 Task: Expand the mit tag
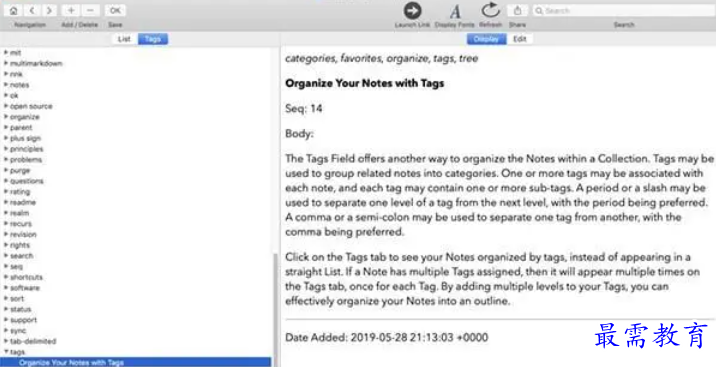6,52
